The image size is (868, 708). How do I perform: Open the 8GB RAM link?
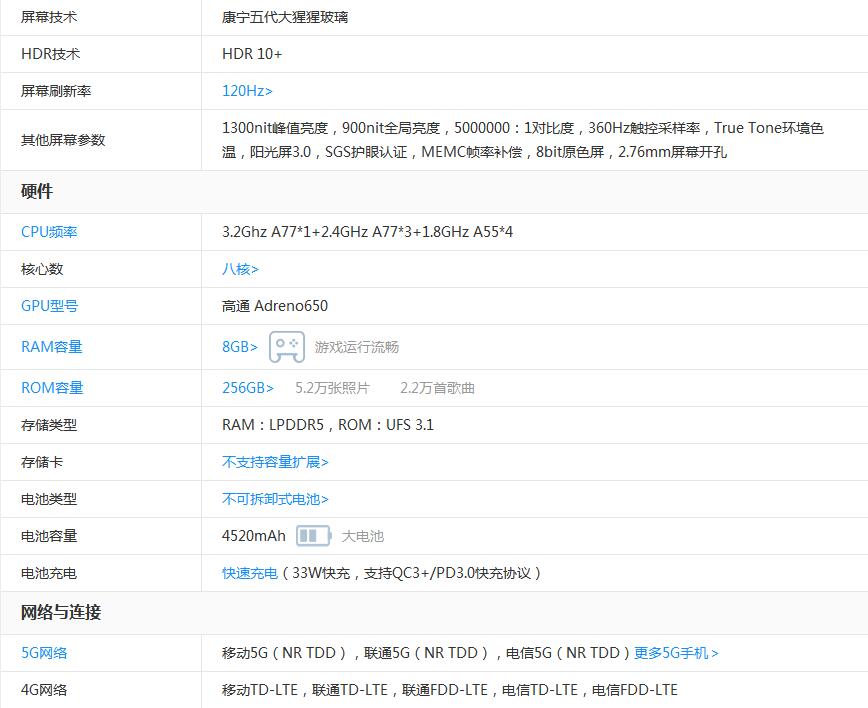pyautogui.click(x=240, y=347)
